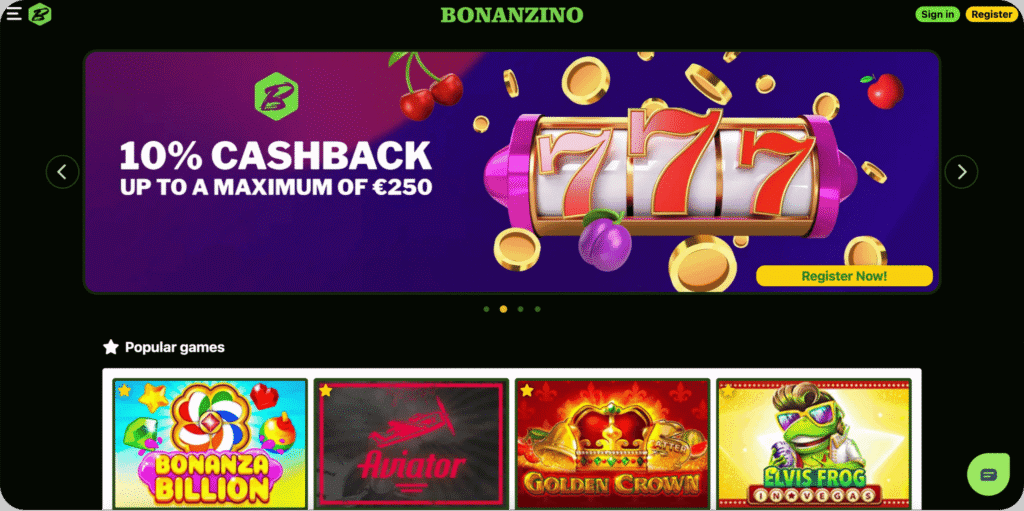1024x511 pixels.
Task: Toggle favorite star on Aviator tile
Action: (x=325, y=391)
